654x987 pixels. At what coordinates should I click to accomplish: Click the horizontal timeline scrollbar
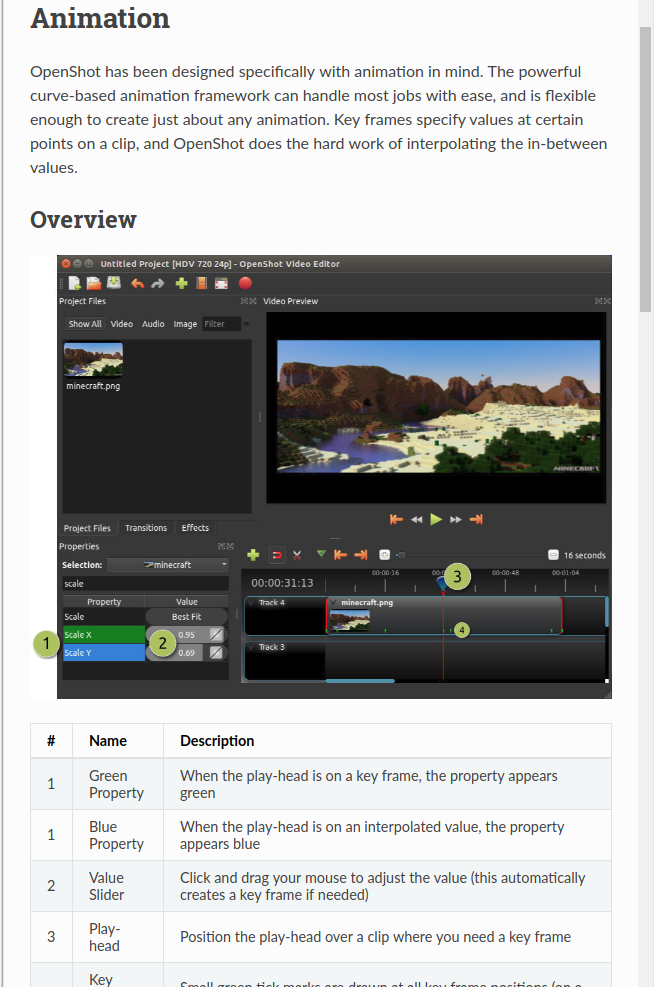click(x=360, y=681)
